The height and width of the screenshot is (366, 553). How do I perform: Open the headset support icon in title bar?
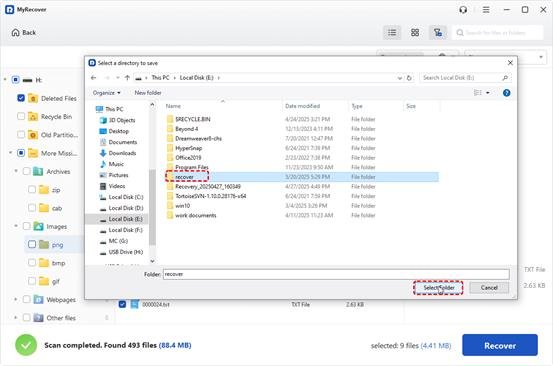[463, 10]
